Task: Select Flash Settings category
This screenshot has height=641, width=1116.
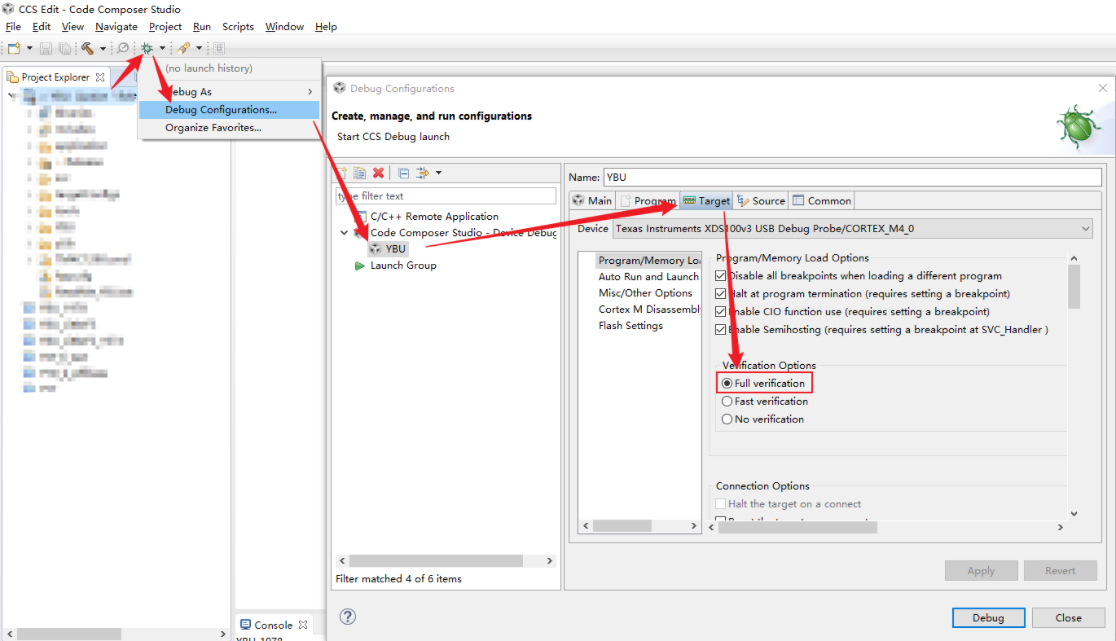Action: (x=631, y=326)
